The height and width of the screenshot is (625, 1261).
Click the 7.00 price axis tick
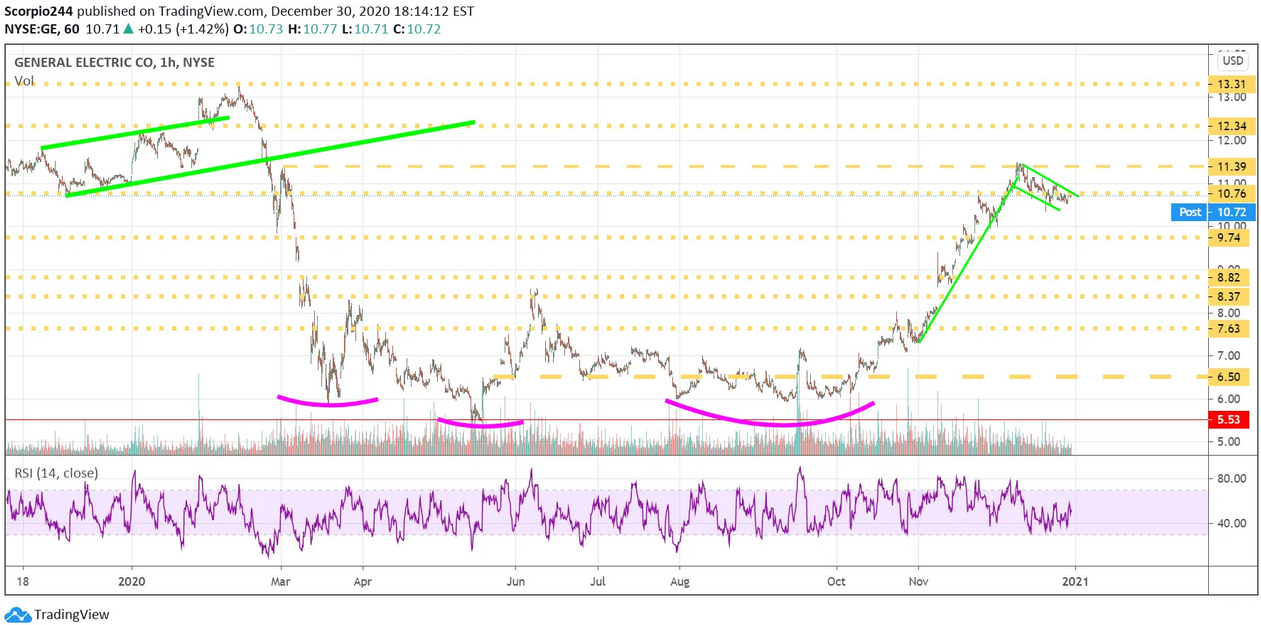click(x=1229, y=356)
